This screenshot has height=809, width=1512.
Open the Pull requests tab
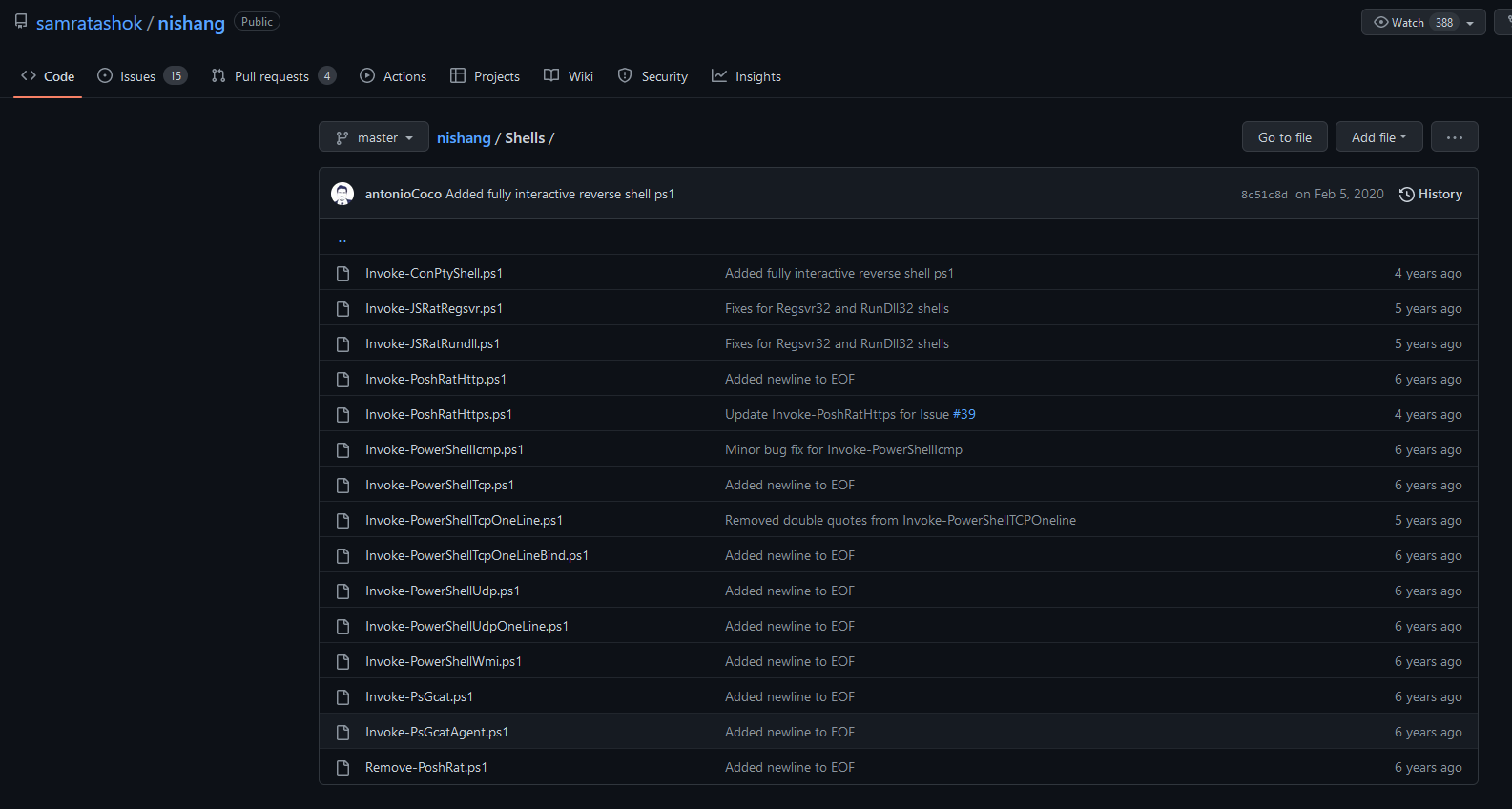tap(274, 76)
